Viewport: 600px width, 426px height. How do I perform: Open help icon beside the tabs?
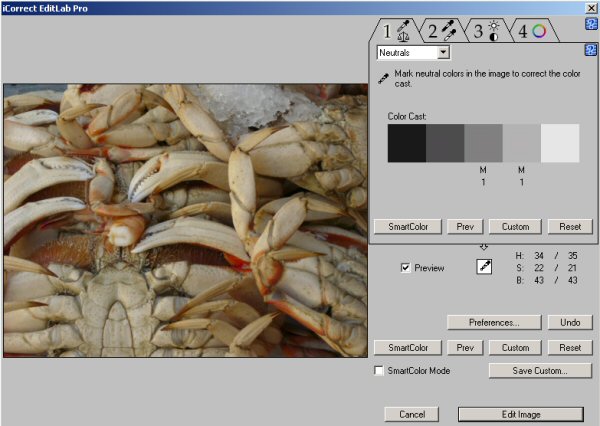(591, 24)
